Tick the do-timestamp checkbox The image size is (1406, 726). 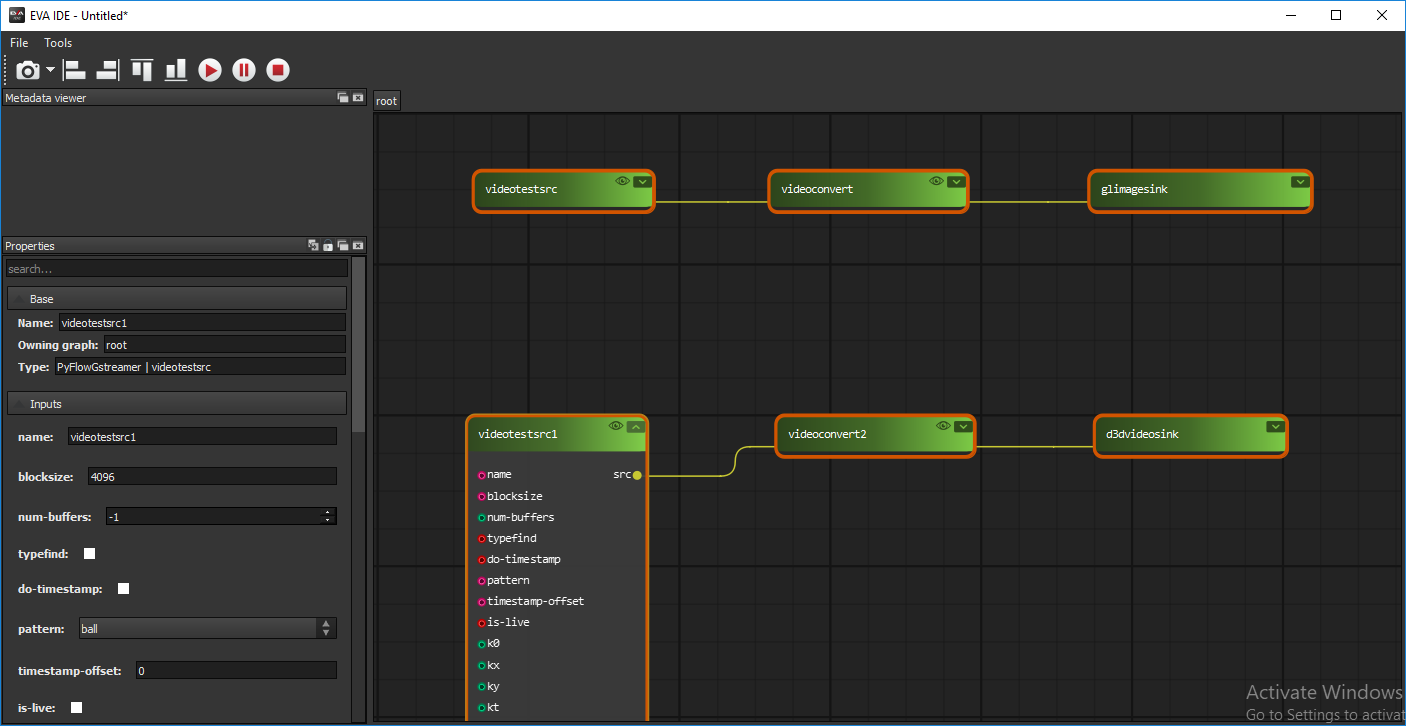pyautogui.click(x=124, y=589)
